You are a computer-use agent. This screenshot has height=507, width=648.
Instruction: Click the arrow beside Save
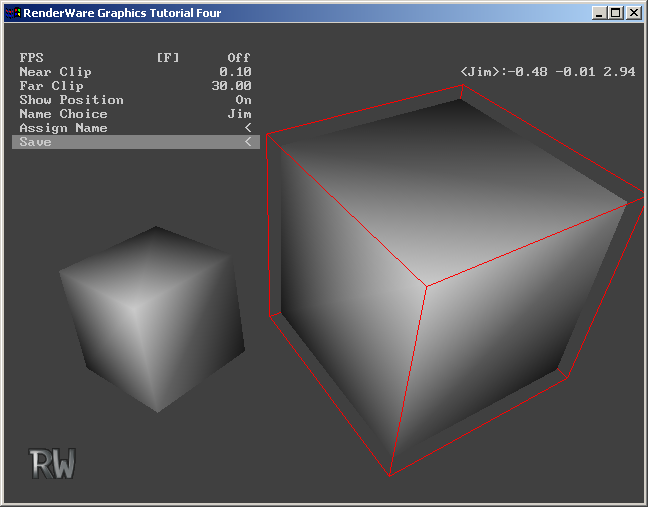point(248,142)
